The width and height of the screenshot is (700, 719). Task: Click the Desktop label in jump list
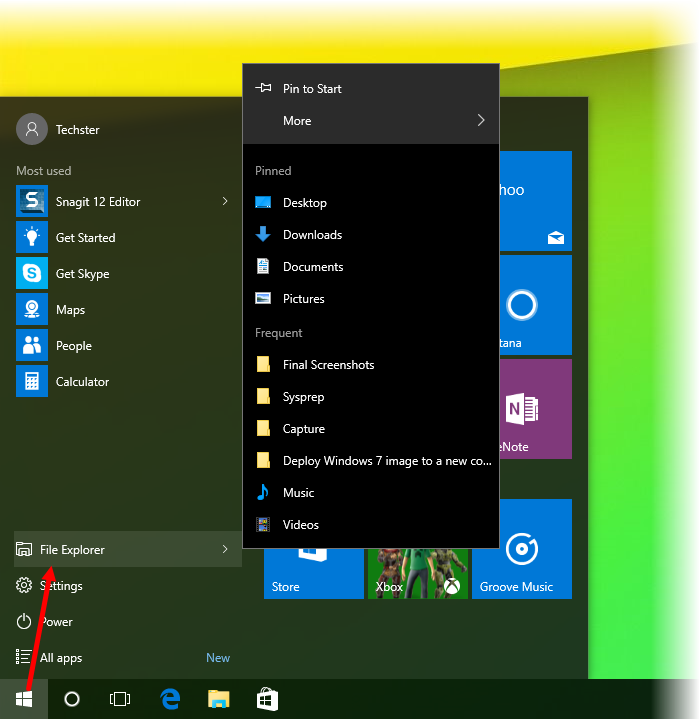[304, 203]
